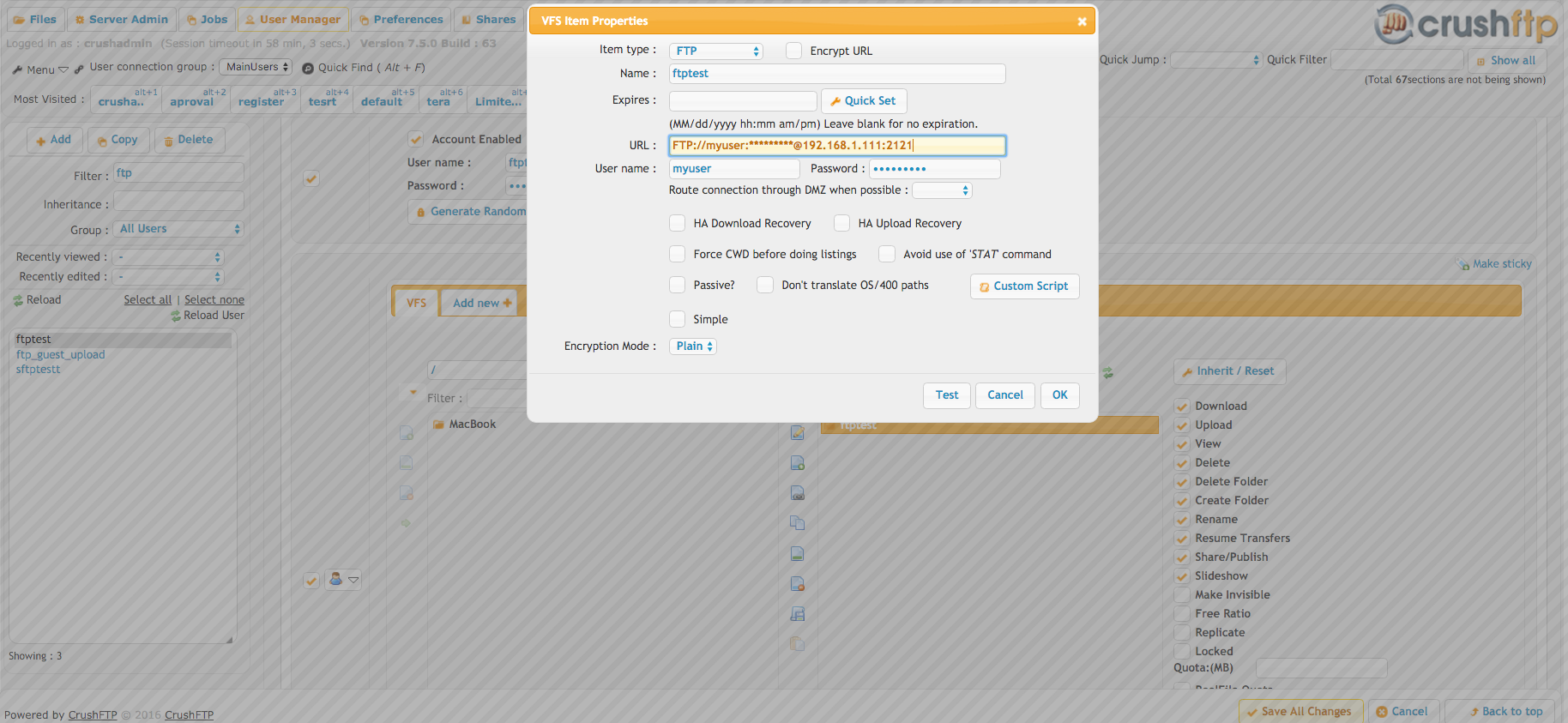Toggle the Free Ratio permission checkbox
Image resolution: width=1568 pixels, height=723 pixels.
tap(1182, 614)
